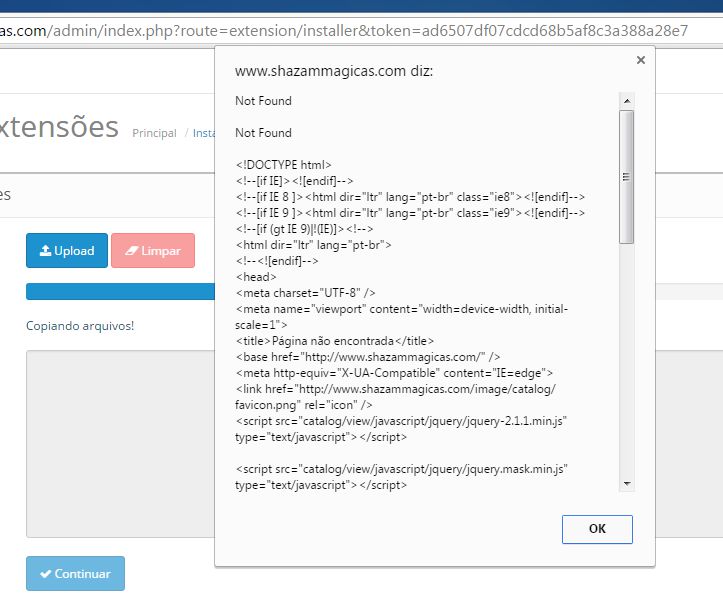Click the dialog scrollbar down arrow
This screenshot has width=723, height=609.
(627, 484)
